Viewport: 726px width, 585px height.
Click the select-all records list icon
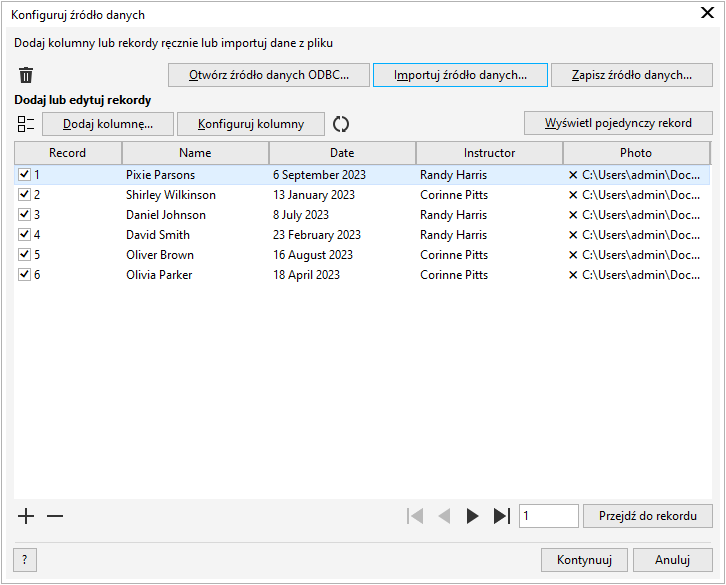click(26, 124)
